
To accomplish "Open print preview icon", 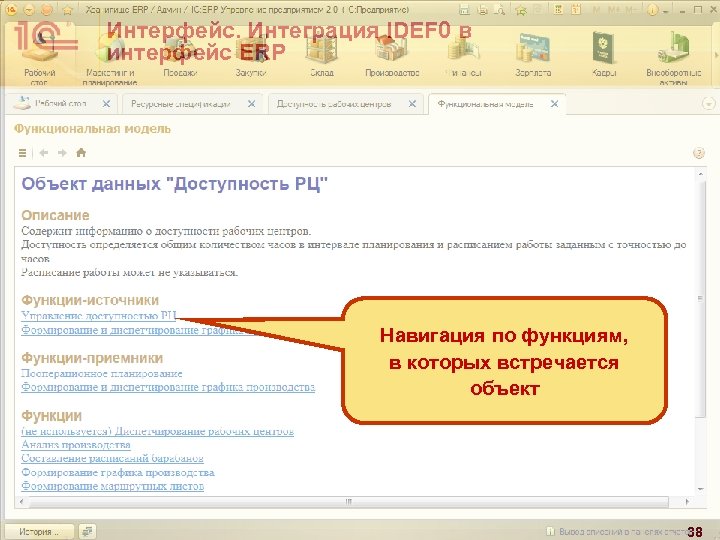I will [x=499, y=10].
